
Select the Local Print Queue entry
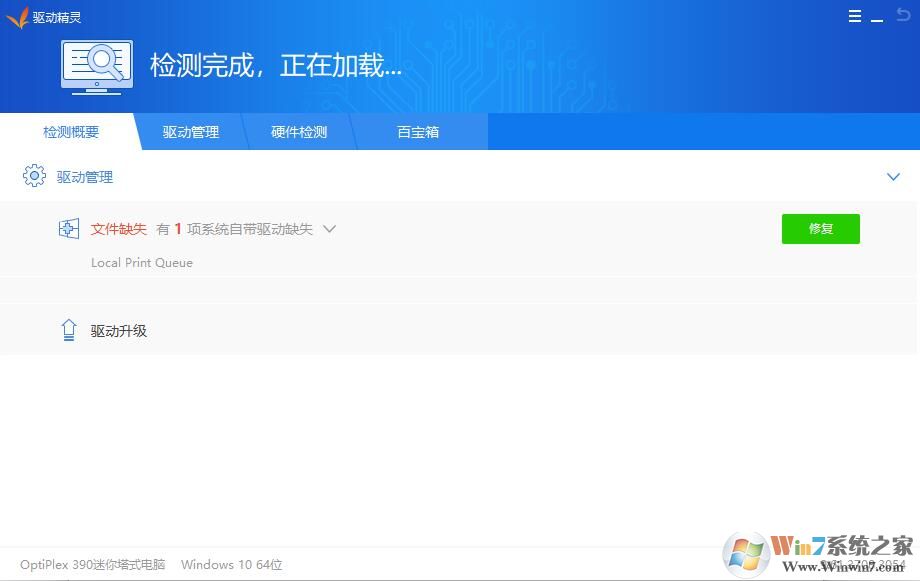click(x=142, y=263)
